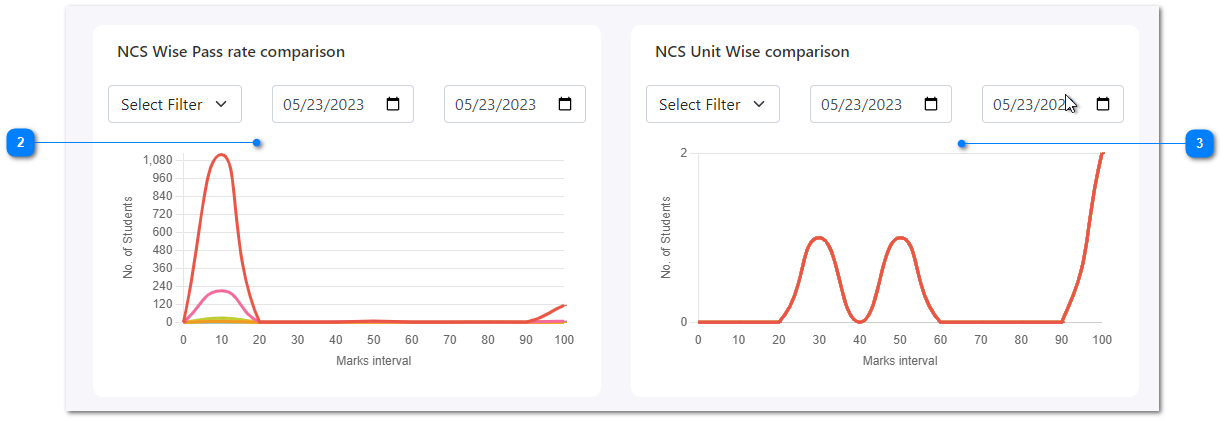1225x421 pixels.
Task: Open calendar picker for second Pass rate date
Action: pyautogui.click(x=565, y=104)
